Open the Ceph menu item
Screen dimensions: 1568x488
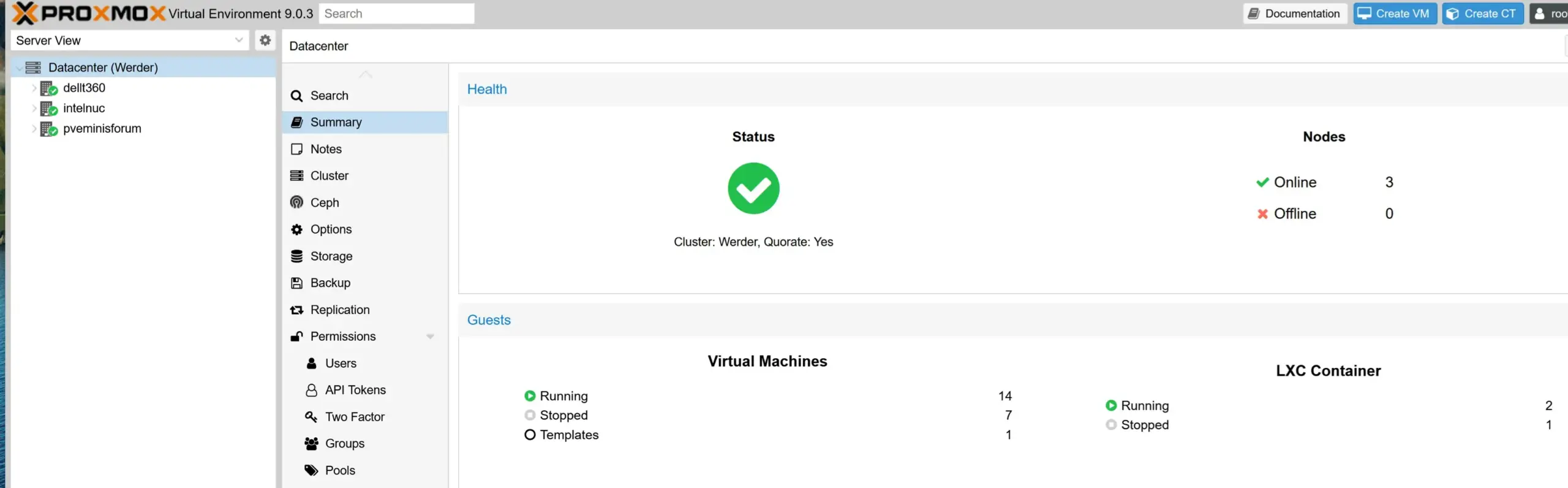coord(365,202)
